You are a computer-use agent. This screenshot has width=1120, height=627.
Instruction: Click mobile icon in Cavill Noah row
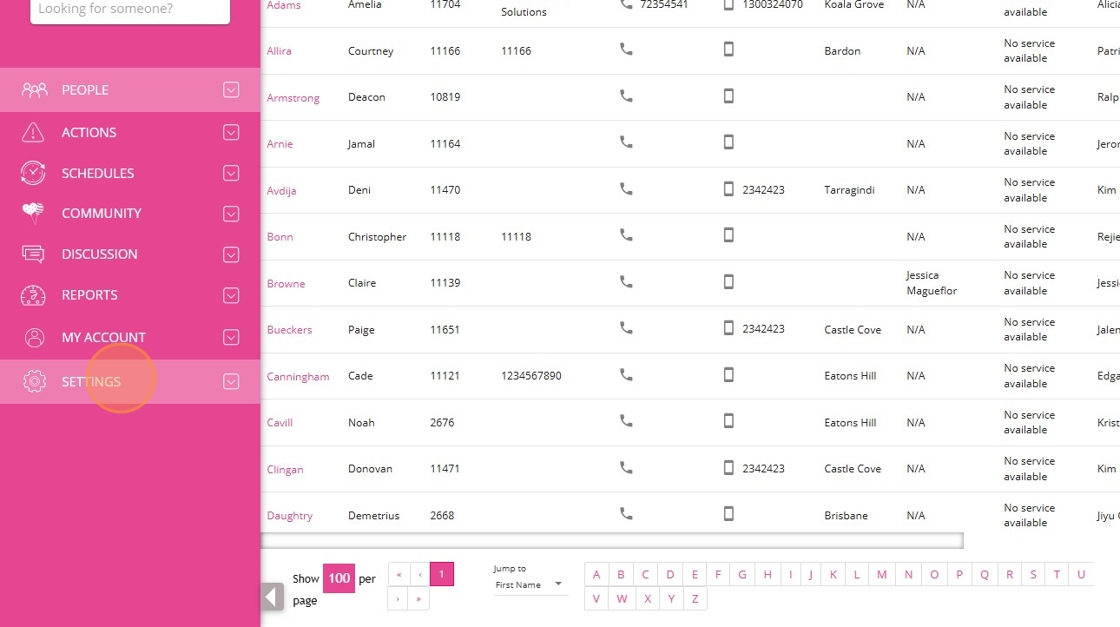click(729, 421)
